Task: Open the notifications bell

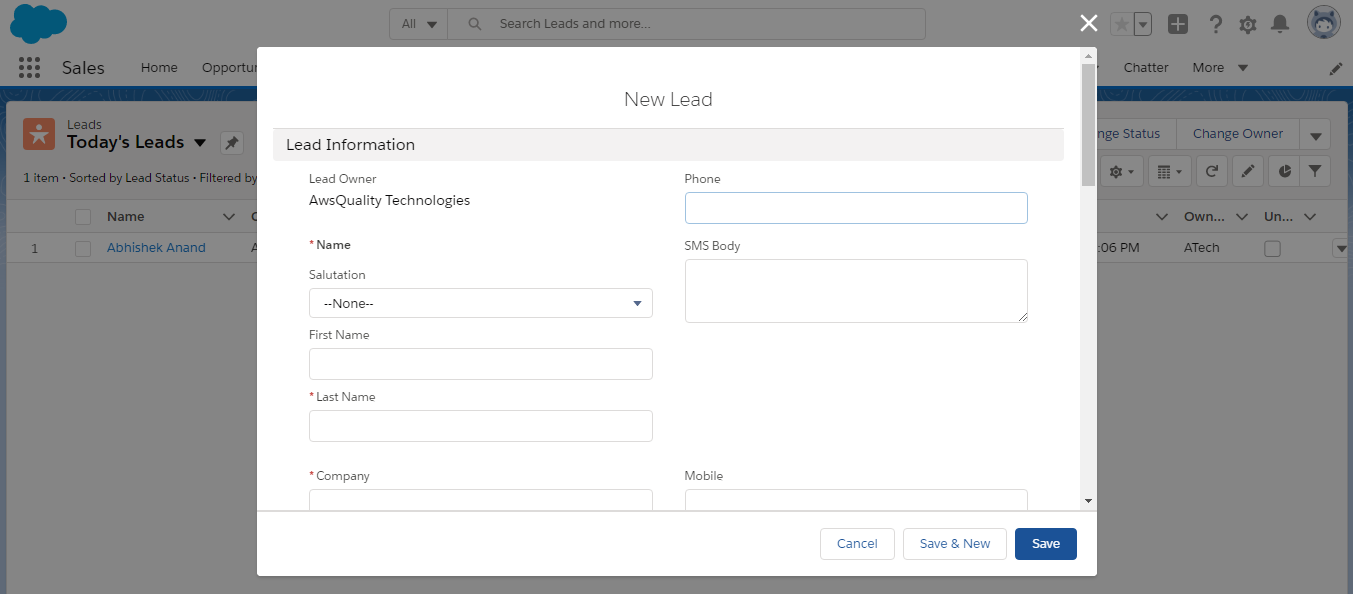Action: 1280,24
